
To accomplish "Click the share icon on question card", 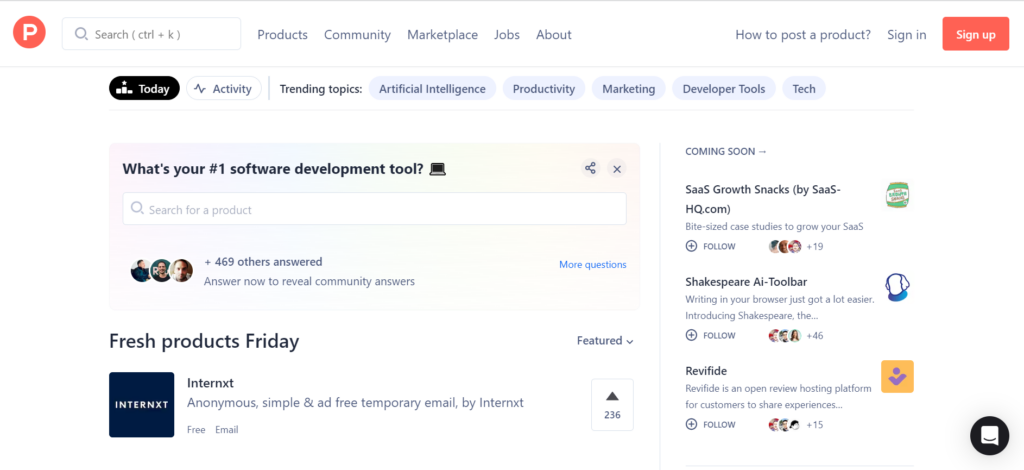I will pos(590,168).
